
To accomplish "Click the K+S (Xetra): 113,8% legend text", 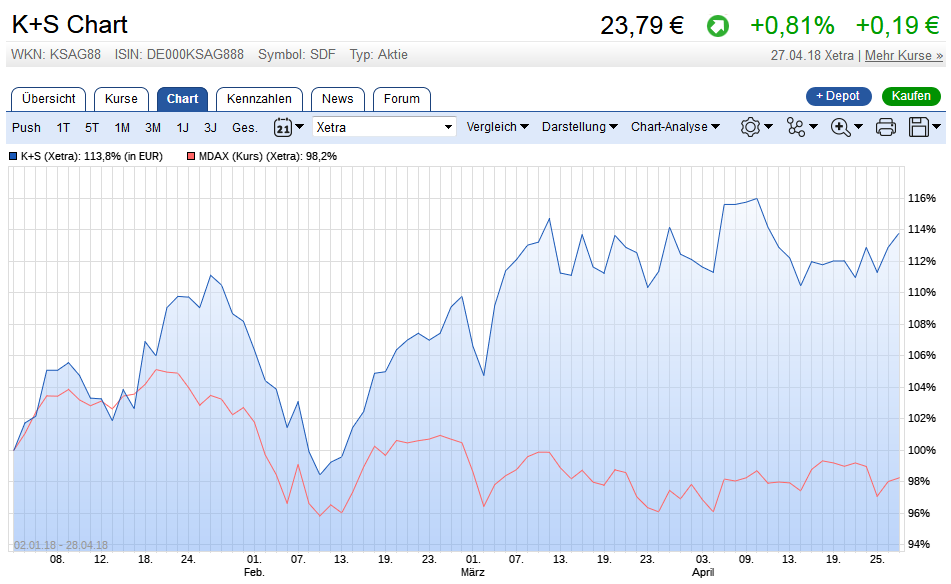I will coord(92,156).
